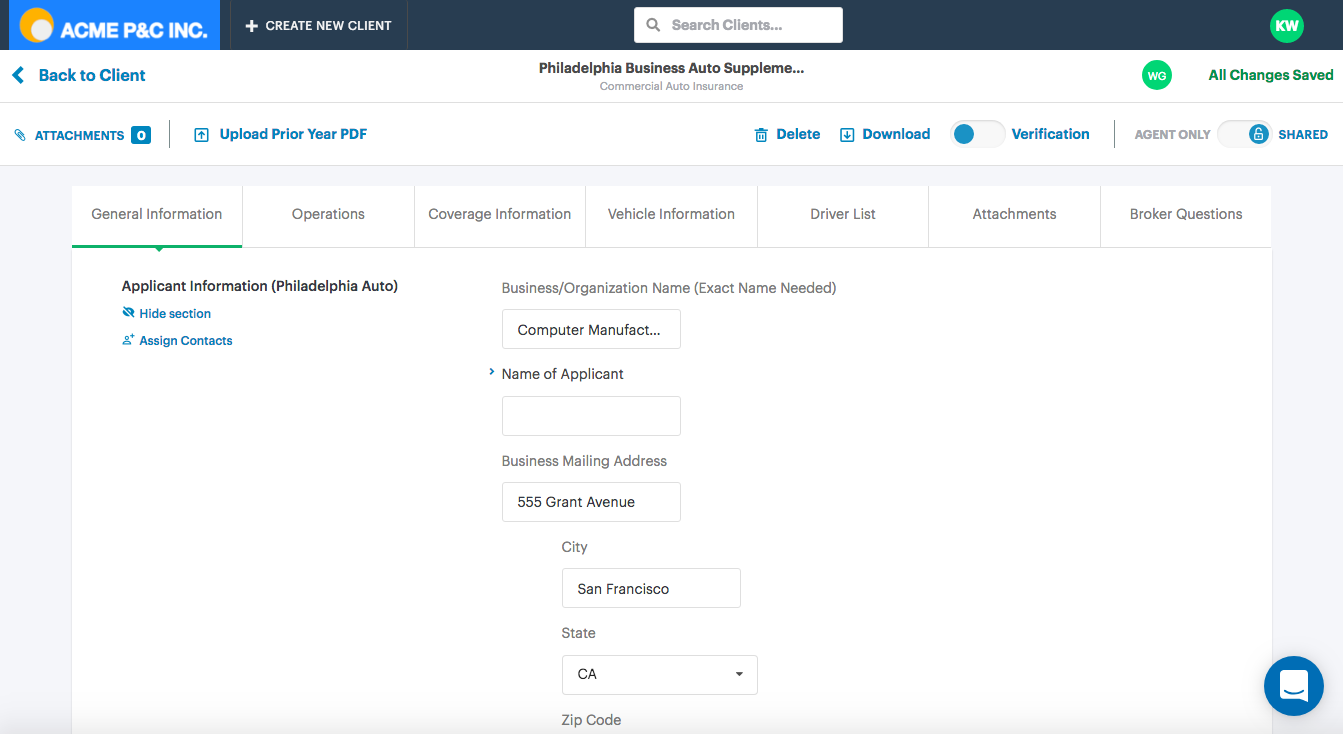This screenshot has height=734, width=1343.
Task: Click the Upload Prior Year PDF icon
Action: pos(201,135)
